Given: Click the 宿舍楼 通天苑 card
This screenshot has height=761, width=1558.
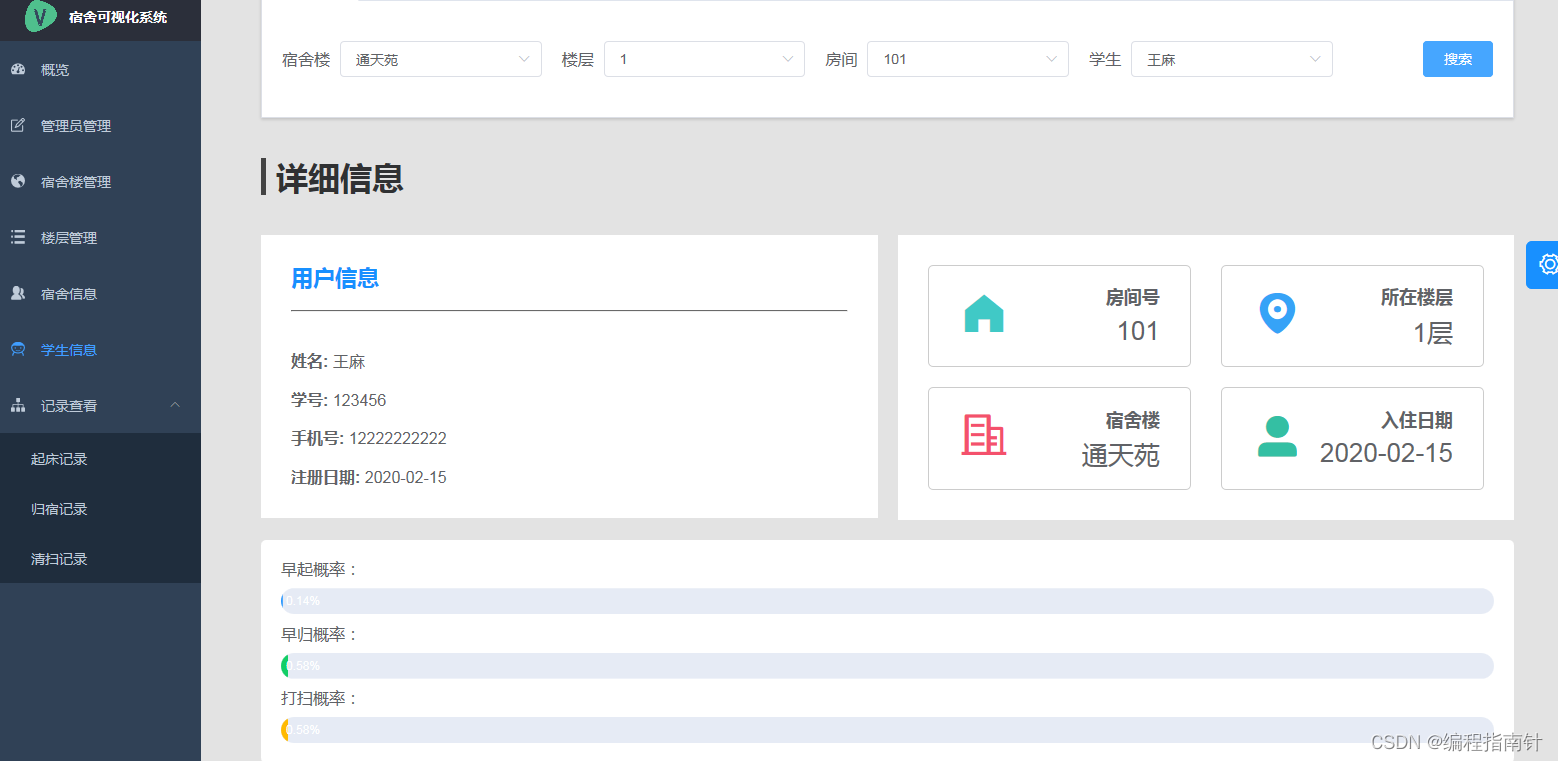Looking at the screenshot, I should tap(1059, 438).
